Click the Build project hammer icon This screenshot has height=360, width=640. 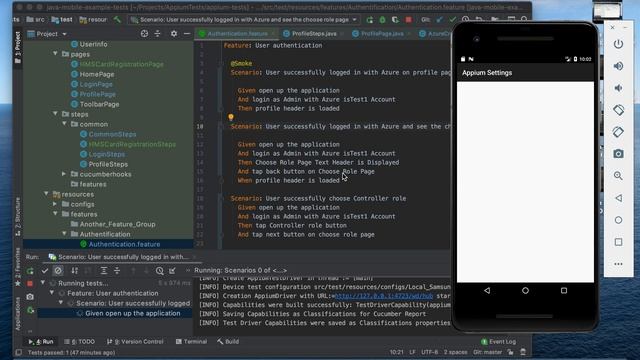coord(117,19)
